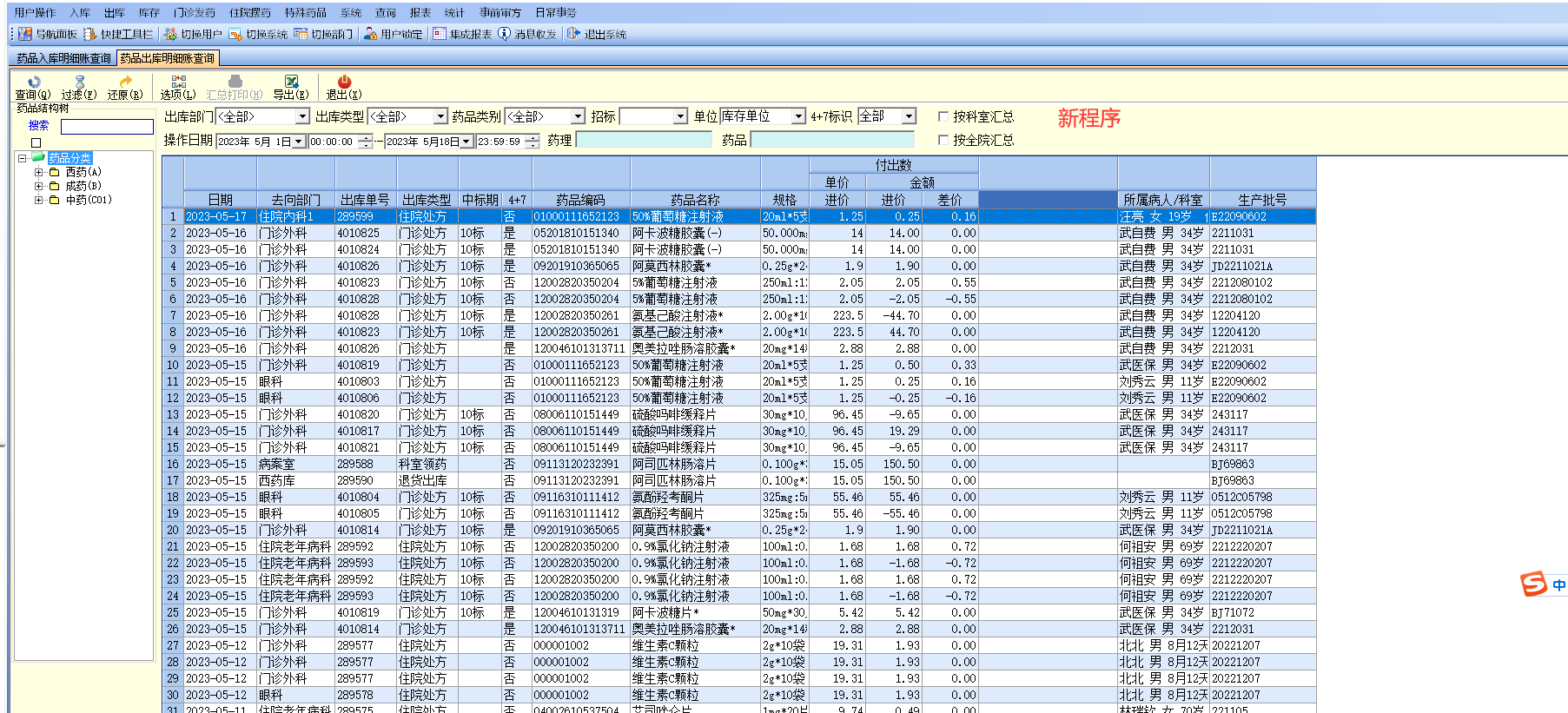The width and height of the screenshot is (1568, 713).
Task: Click 切换用户 switch user icon
Action: 170,34
